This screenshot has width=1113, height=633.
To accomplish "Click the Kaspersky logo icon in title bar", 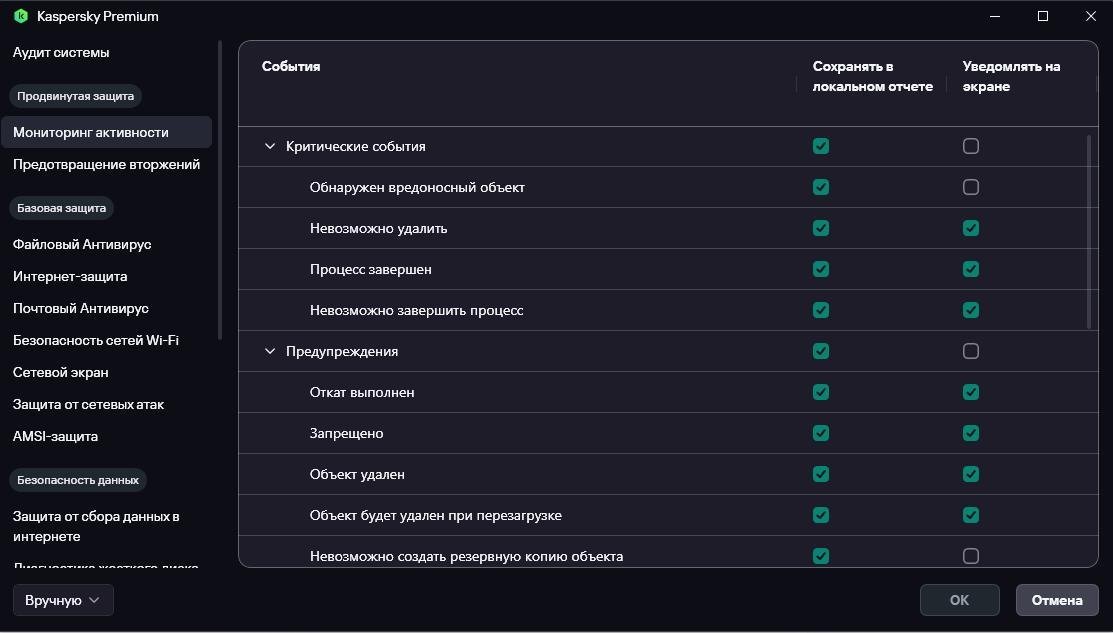I will [x=20, y=16].
